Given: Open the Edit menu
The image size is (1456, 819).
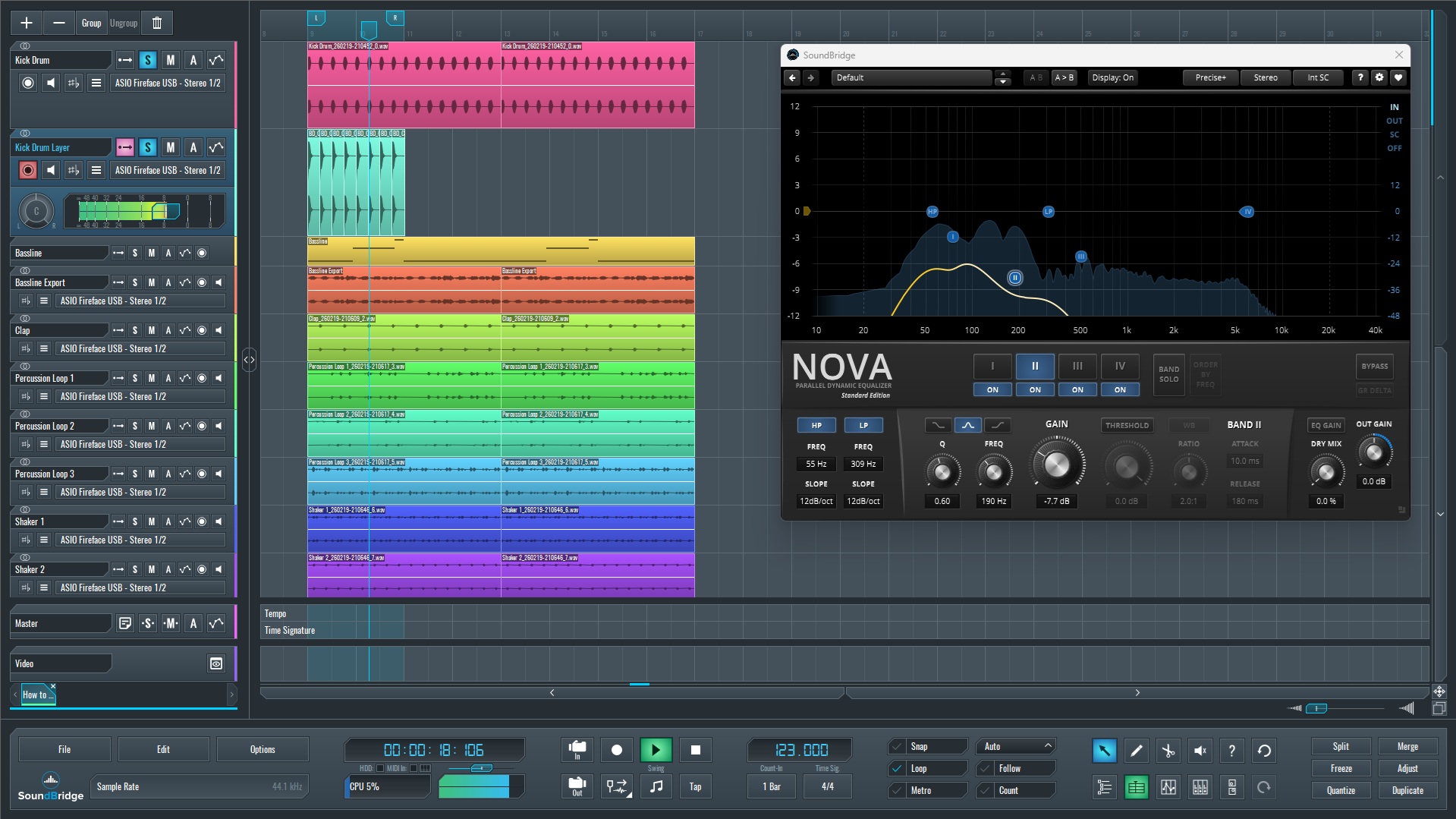Looking at the screenshot, I should coord(163,749).
